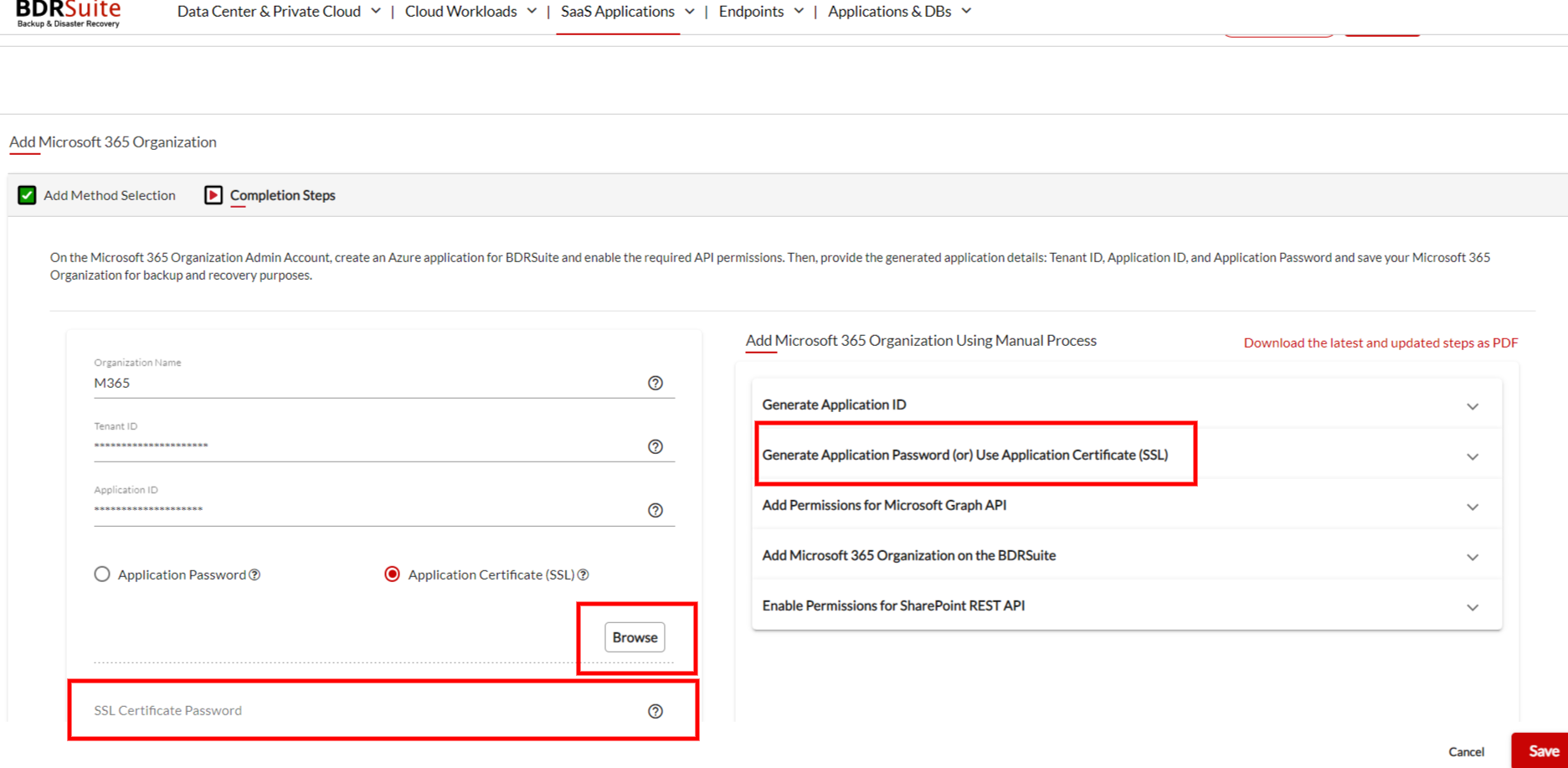1568x768 pixels.
Task: Download the latest and updated steps as PDF
Action: tap(1380, 343)
